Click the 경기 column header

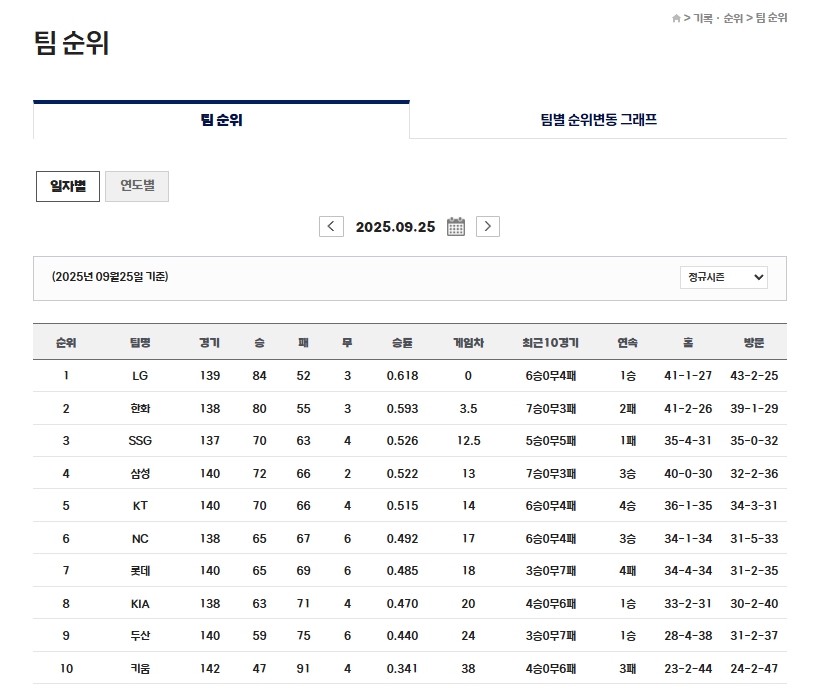click(210, 343)
